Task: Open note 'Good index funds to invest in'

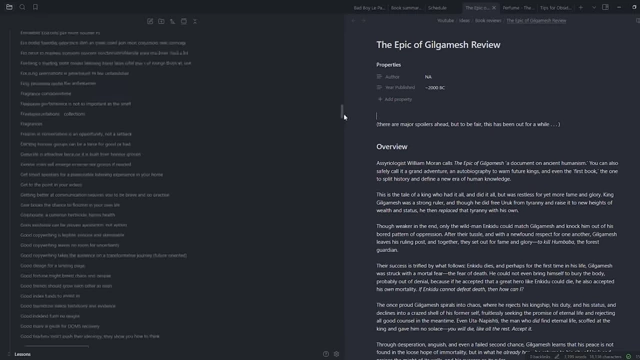Action: click(x=50, y=296)
